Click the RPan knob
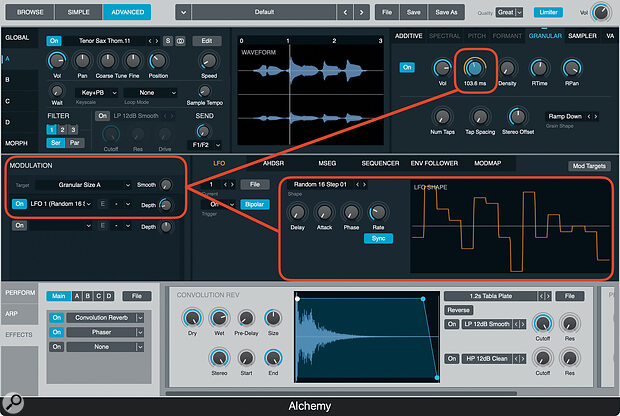Image resolution: width=620 pixels, height=416 pixels. tap(572, 68)
